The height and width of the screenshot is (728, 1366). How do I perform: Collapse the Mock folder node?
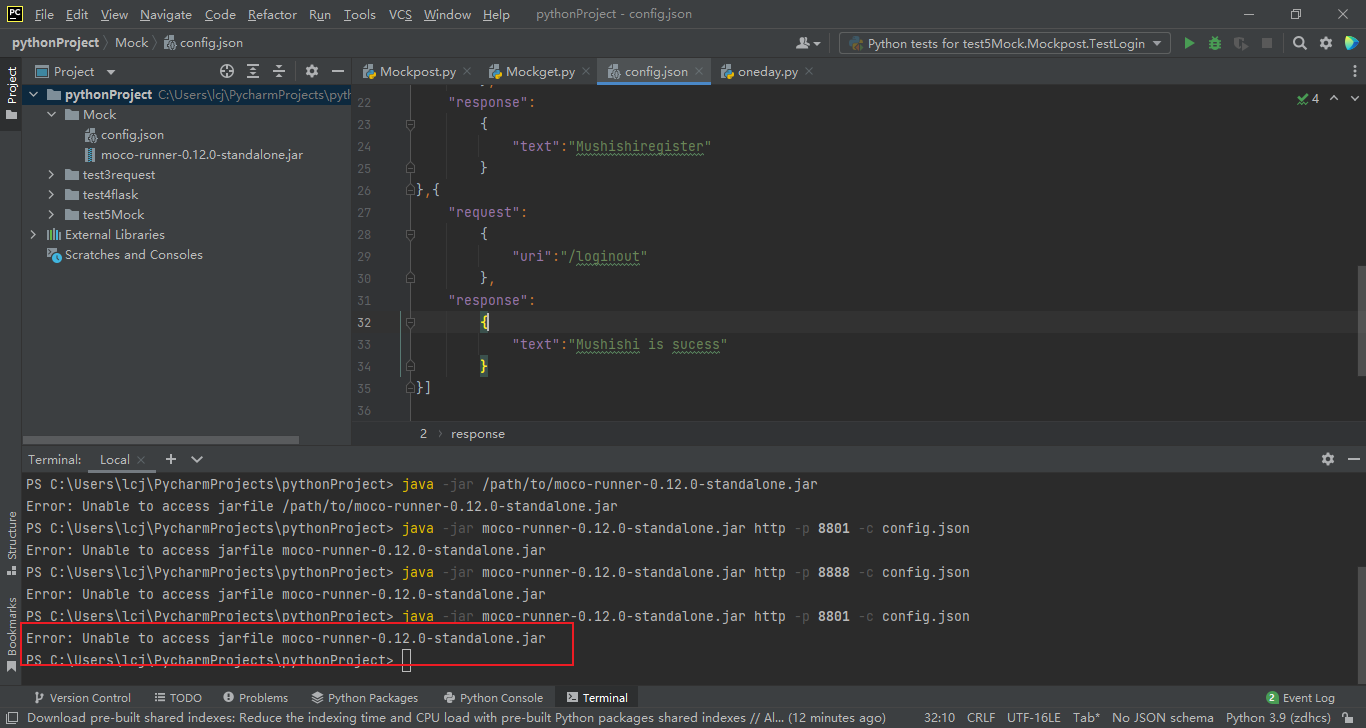tap(51, 114)
